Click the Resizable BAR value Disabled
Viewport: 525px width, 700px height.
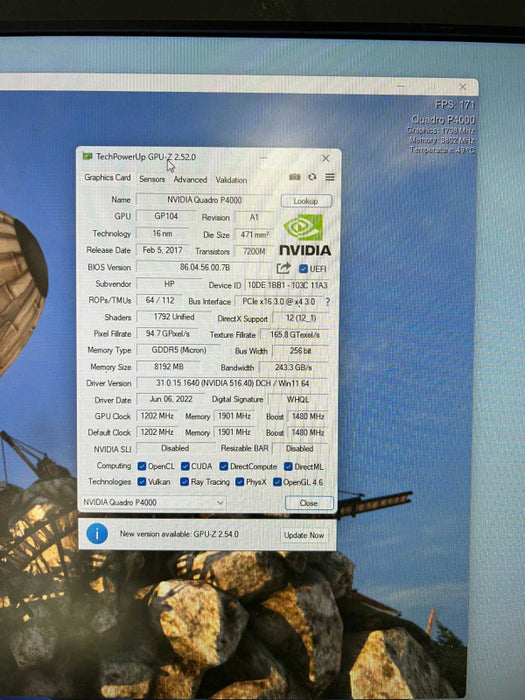pyautogui.click(x=300, y=449)
